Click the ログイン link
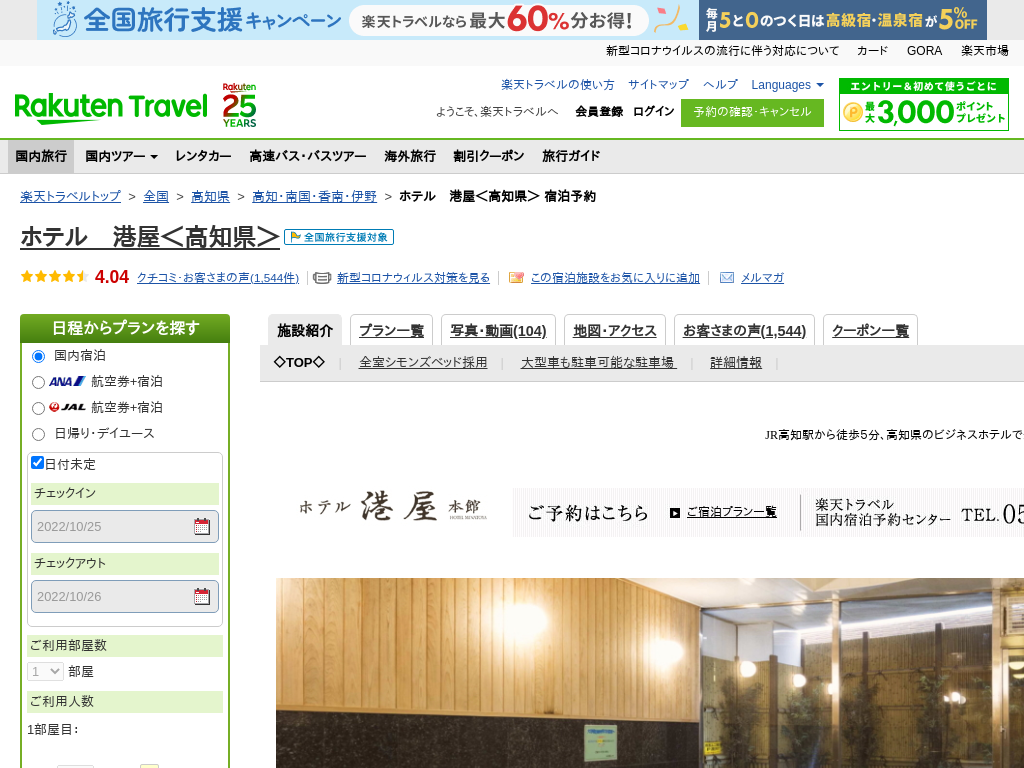 [x=653, y=112]
